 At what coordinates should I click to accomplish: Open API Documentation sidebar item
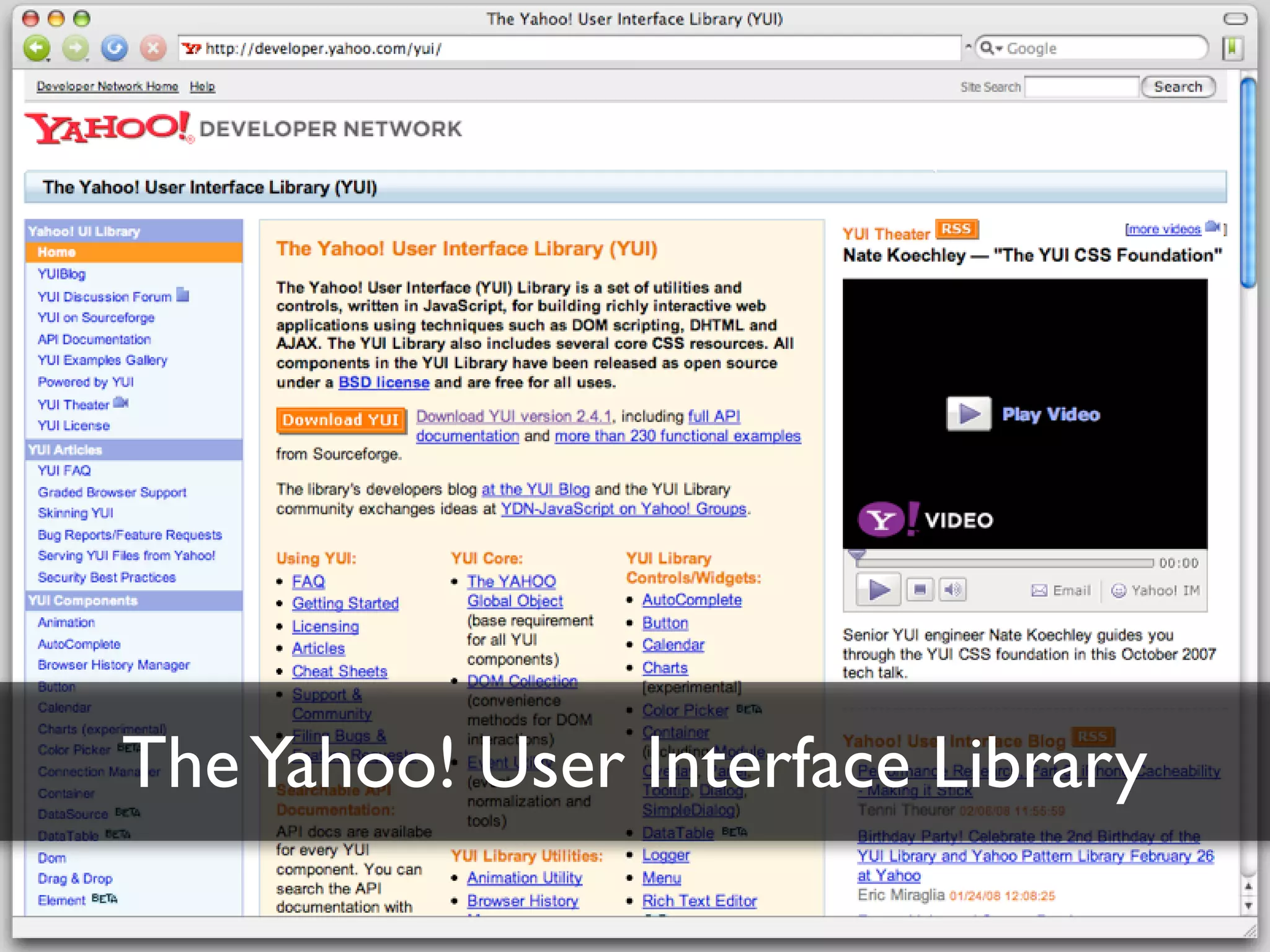click(x=94, y=339)
